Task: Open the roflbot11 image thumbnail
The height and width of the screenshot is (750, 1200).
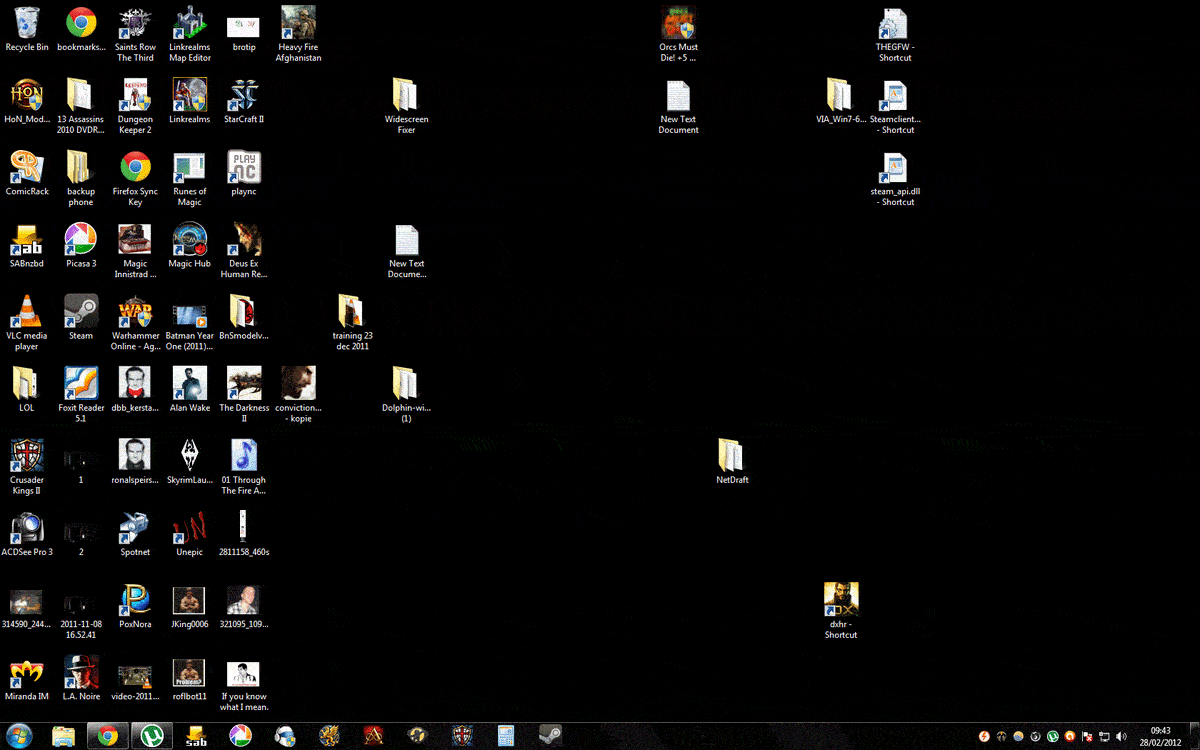Action: (189, 672)
